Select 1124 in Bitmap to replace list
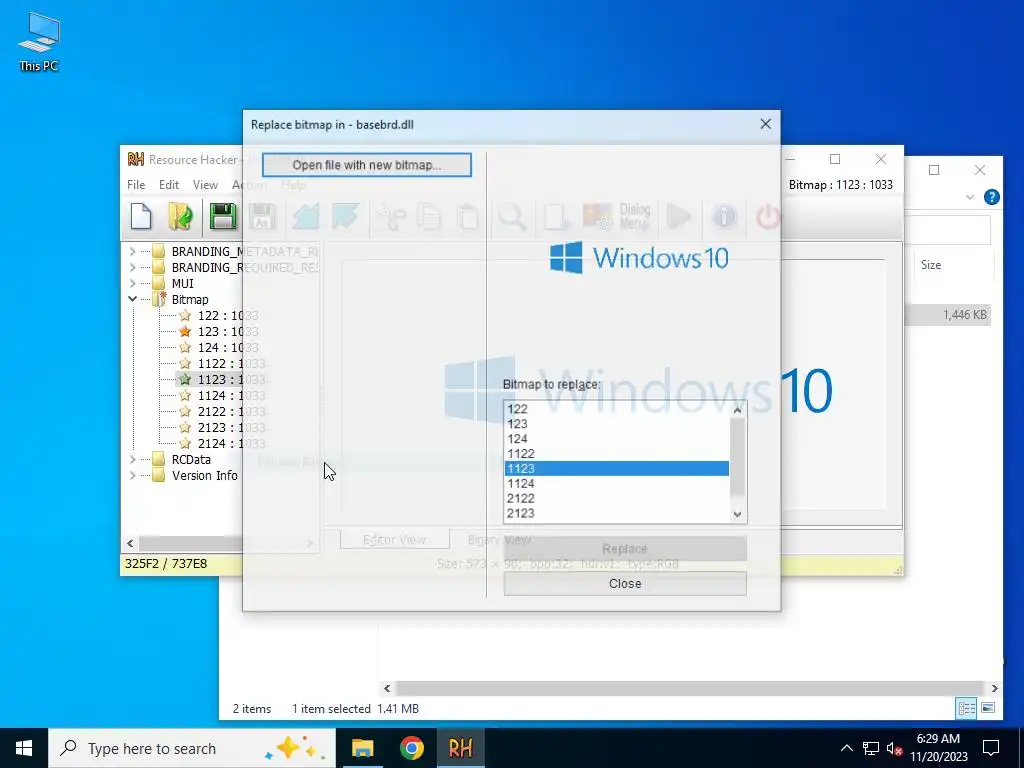This screenshot has width=1024, height=768. (616, 483)
